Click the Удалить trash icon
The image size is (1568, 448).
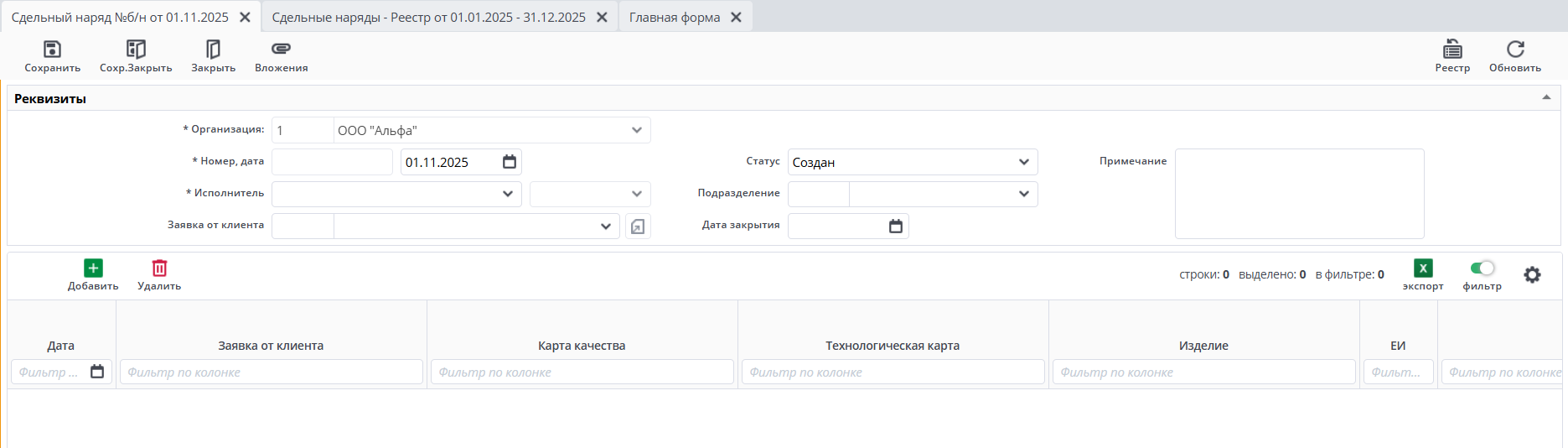[x=159, y=268]
